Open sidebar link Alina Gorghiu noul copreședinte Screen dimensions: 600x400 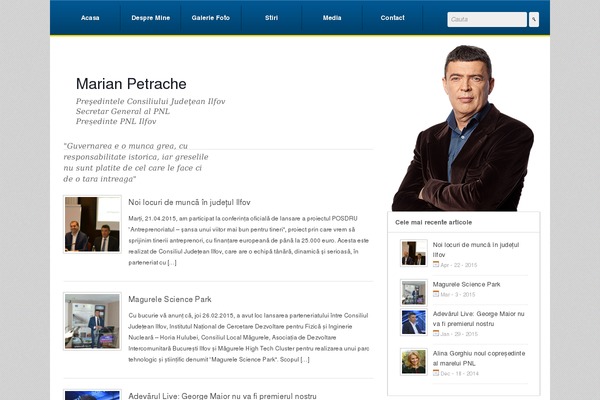pyautogui.click(x=479, y=358)
